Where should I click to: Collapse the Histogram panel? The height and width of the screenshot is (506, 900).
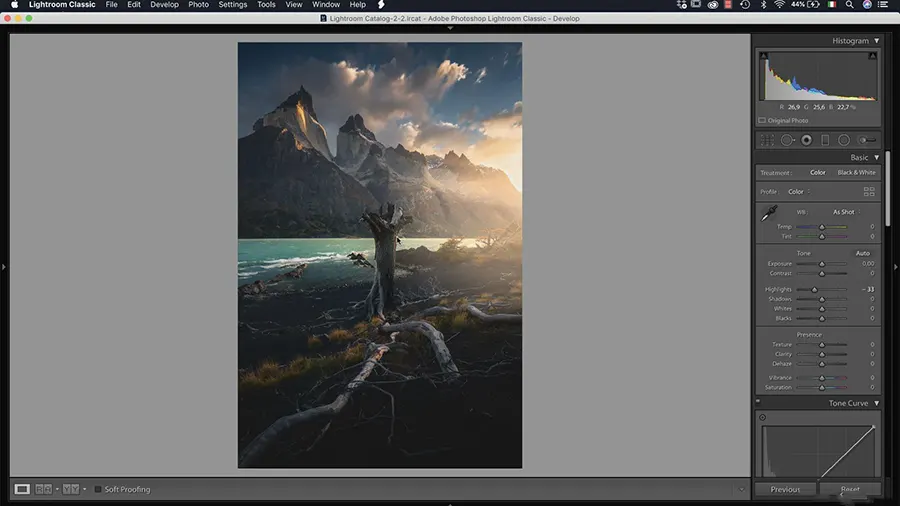(x=877, y=41)
